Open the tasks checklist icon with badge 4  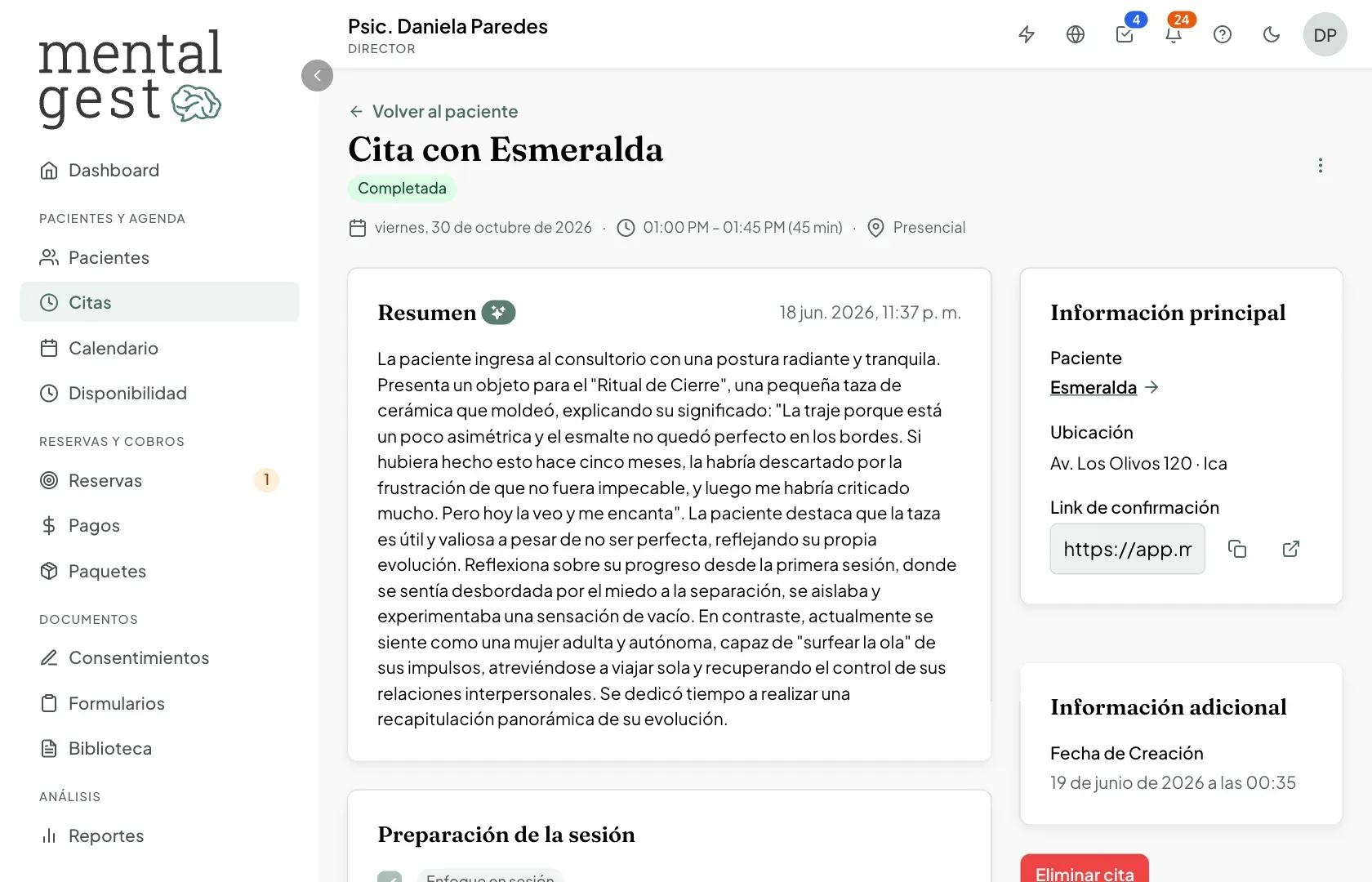click(1125, 34)
